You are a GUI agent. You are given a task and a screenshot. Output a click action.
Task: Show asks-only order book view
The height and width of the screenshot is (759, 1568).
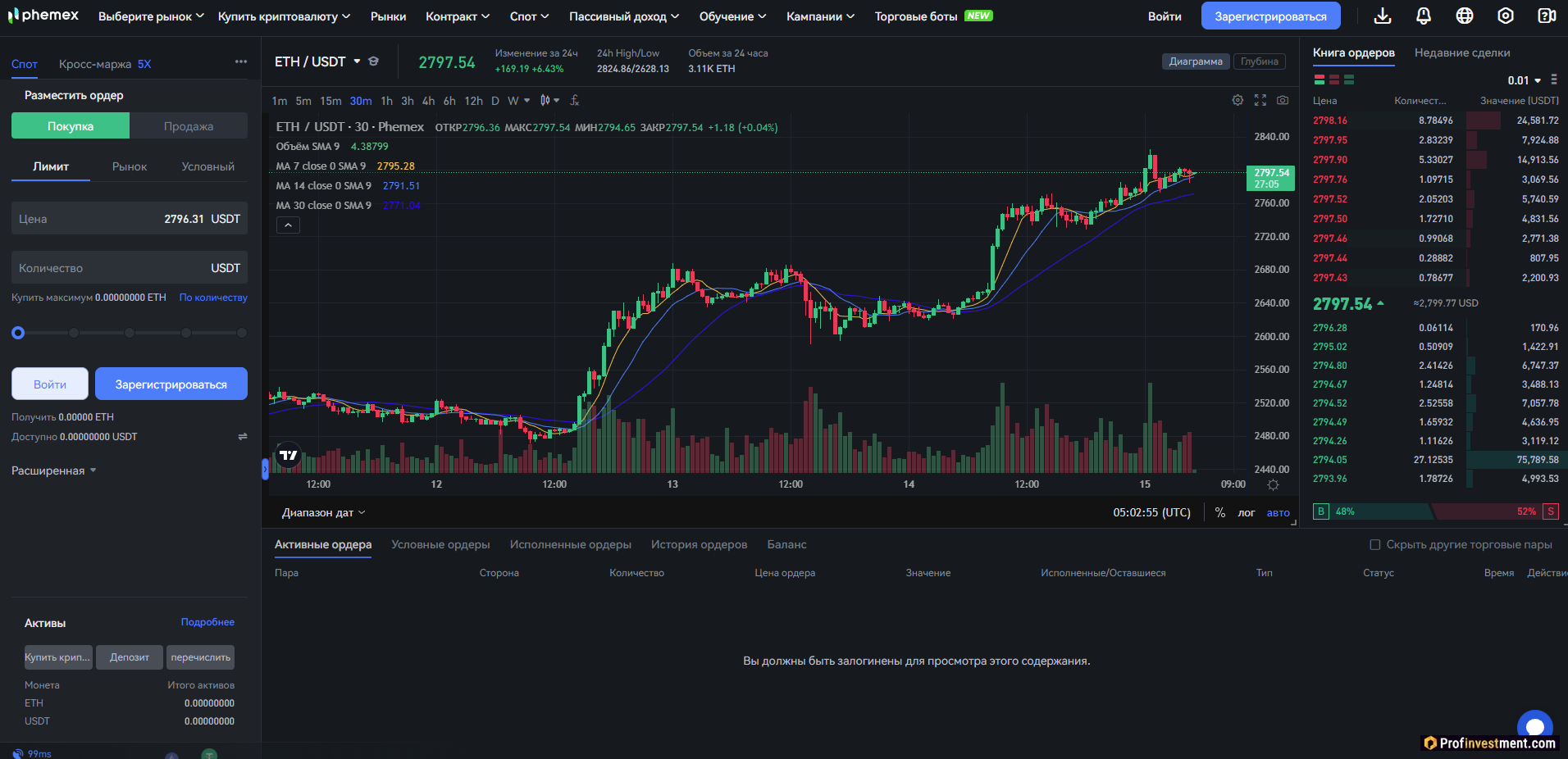click(x=1334, y=80)
